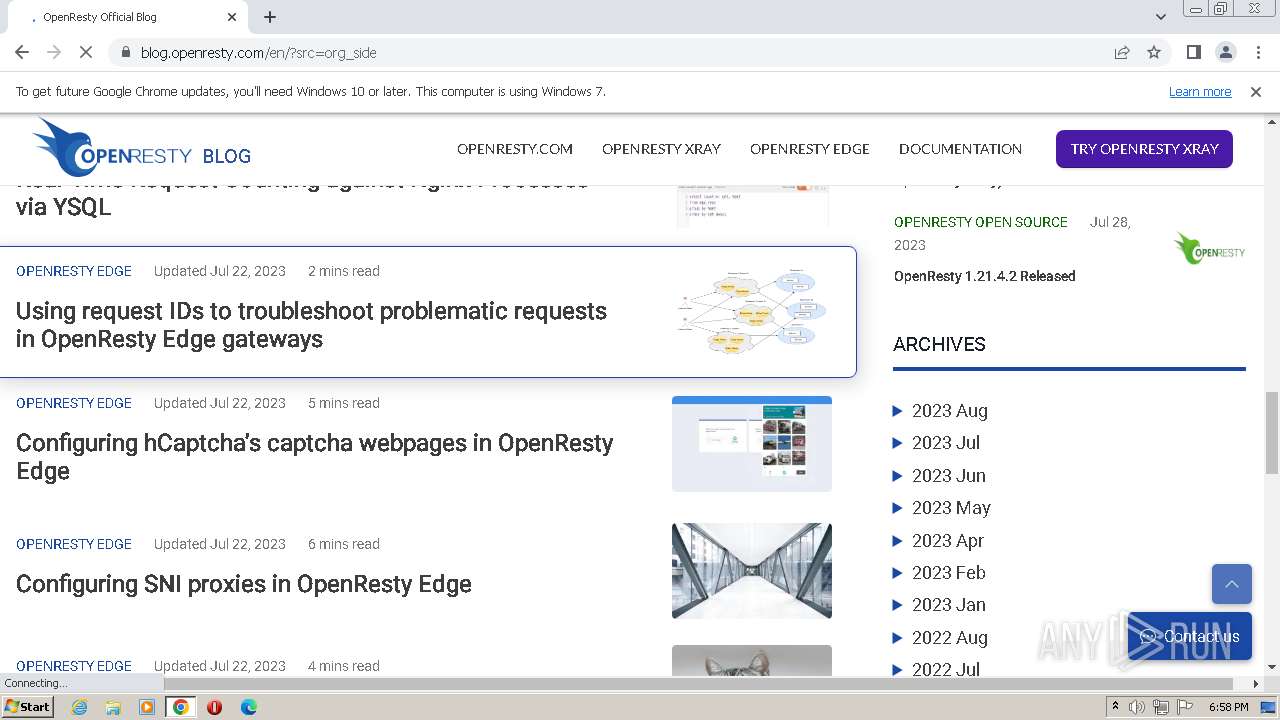Open File Explorer folder in taskbar
Image resolution: width=1280 pixels, height=720 pixels.
pyautogui.click(x=113, y=707)
